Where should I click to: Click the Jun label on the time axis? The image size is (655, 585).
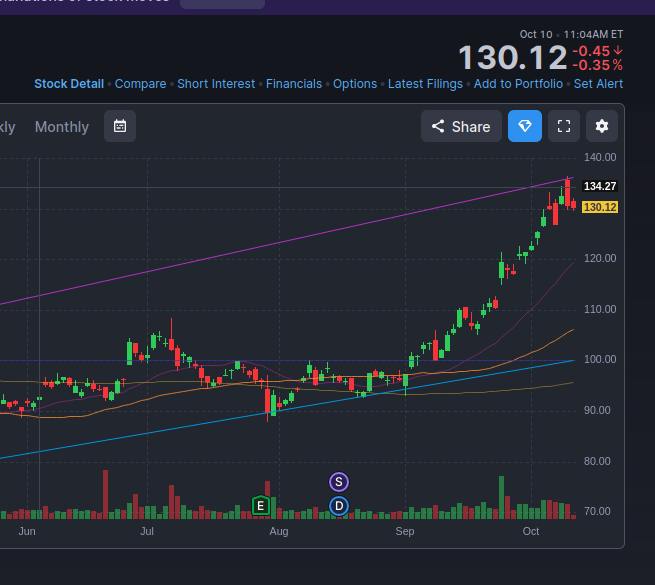click(x=27, y=531)
